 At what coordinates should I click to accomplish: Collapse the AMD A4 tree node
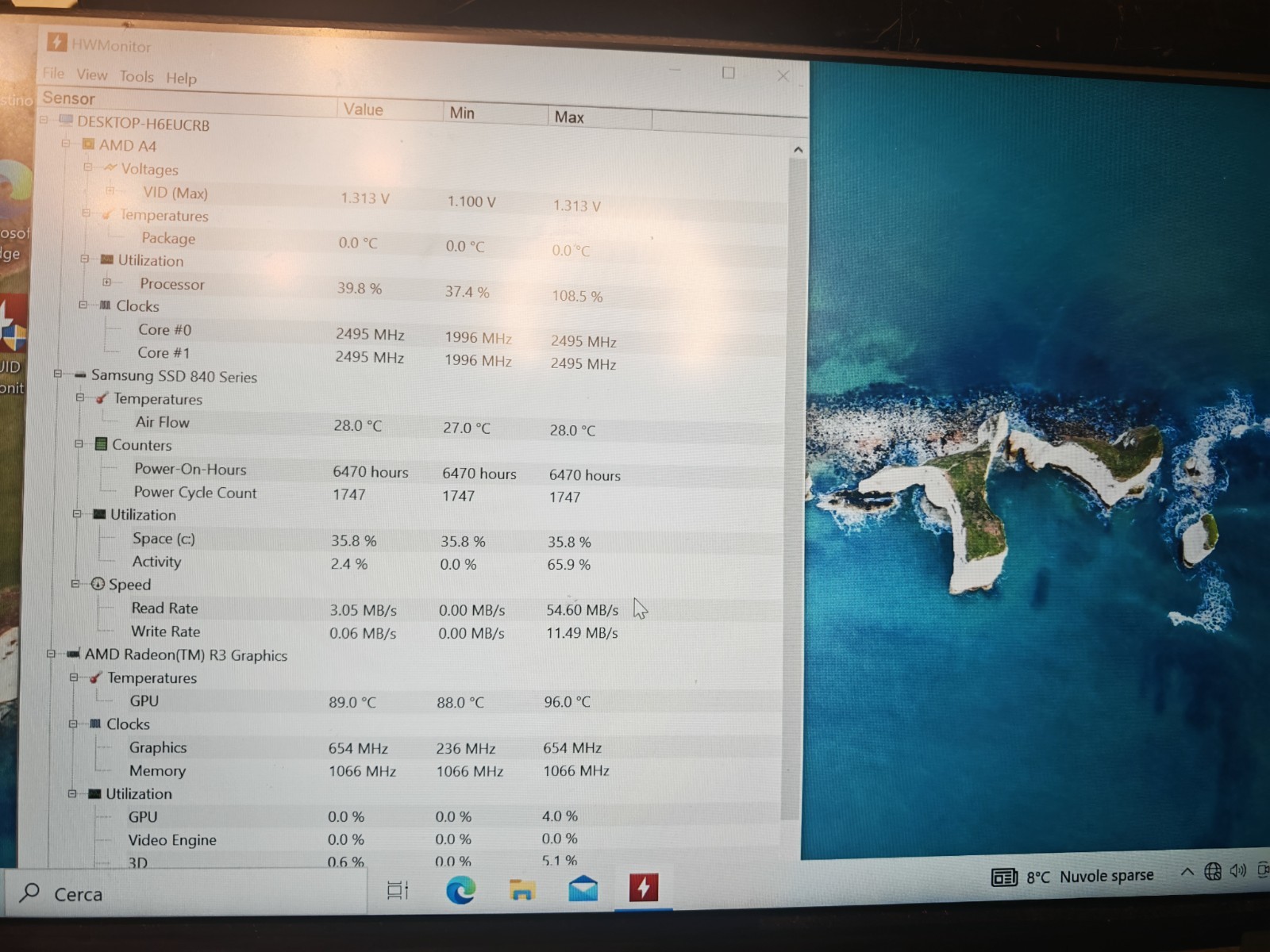pos(67,144)
